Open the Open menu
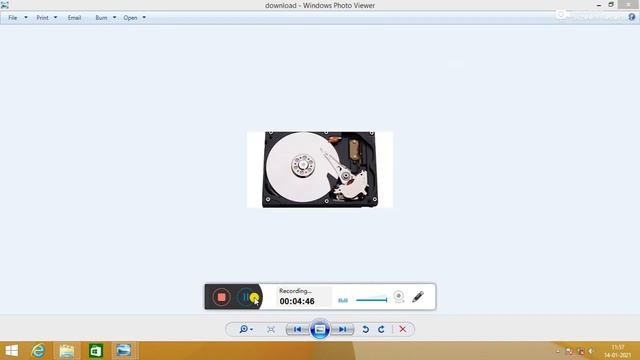 tap(130, 18)
